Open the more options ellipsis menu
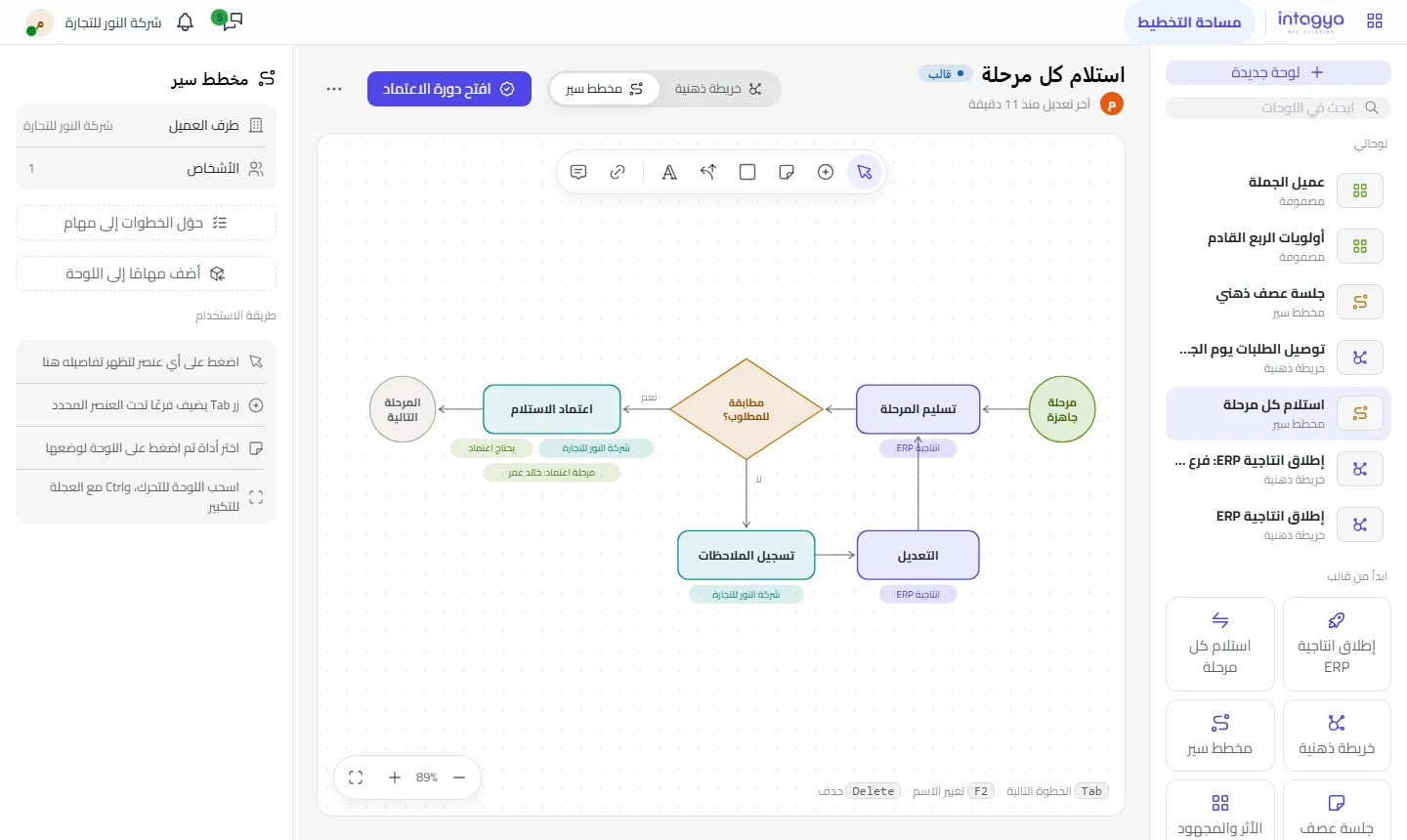Viewport: 1407px width, 840px height. [x=334, y=89]
